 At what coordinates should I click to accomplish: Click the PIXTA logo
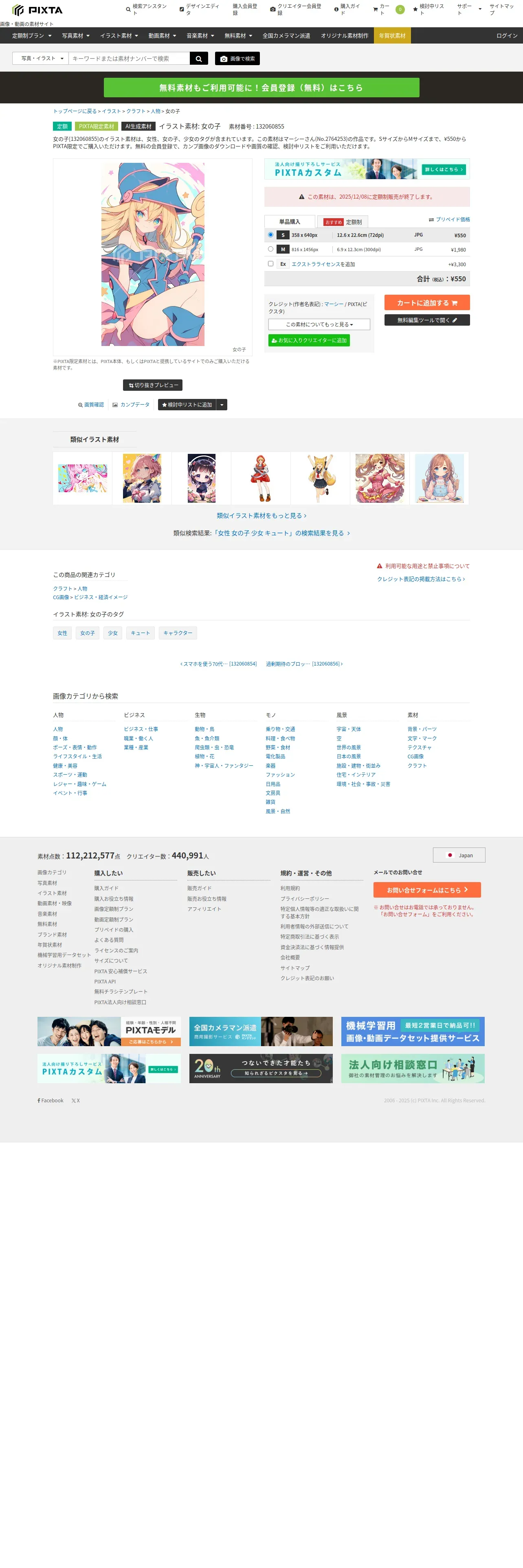coord(37,10)
